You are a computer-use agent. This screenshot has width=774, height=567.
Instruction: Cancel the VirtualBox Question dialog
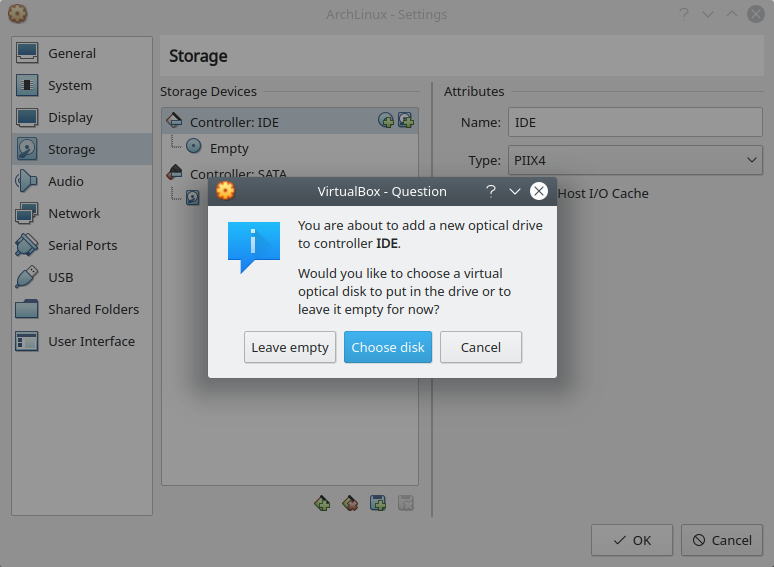(x=481, y=347)
